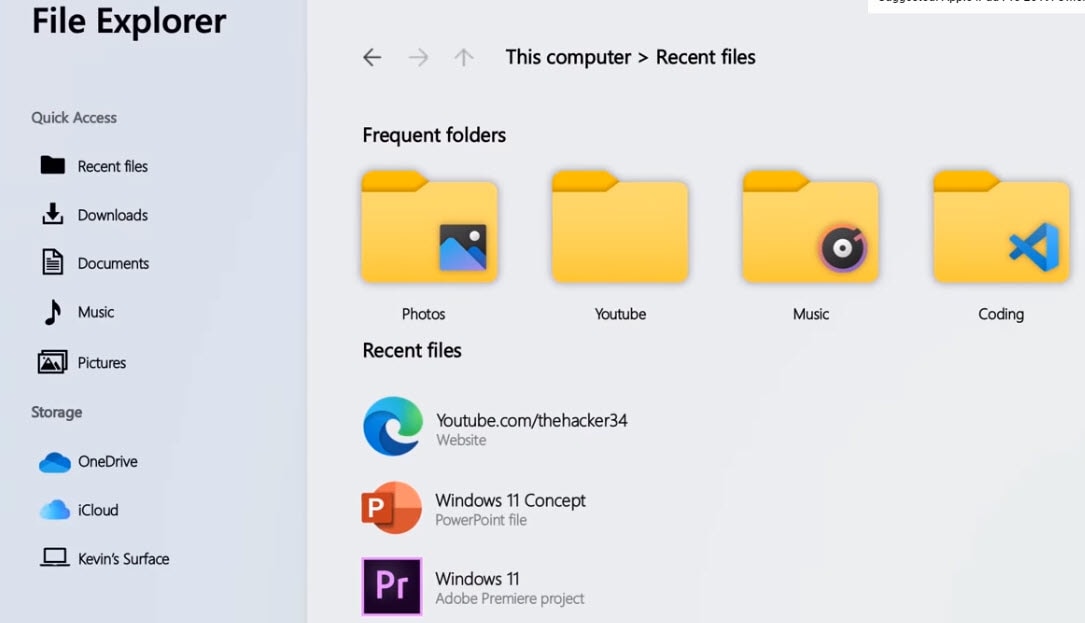
Task: Click the 'Youtube' folder label
Action: tap(620, 314)
